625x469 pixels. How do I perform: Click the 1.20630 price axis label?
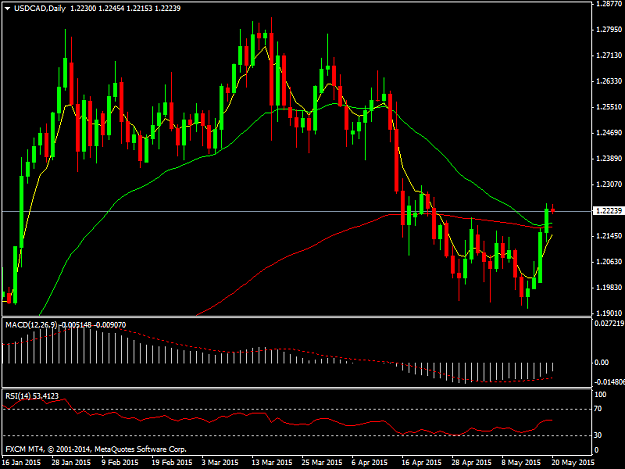609,262
